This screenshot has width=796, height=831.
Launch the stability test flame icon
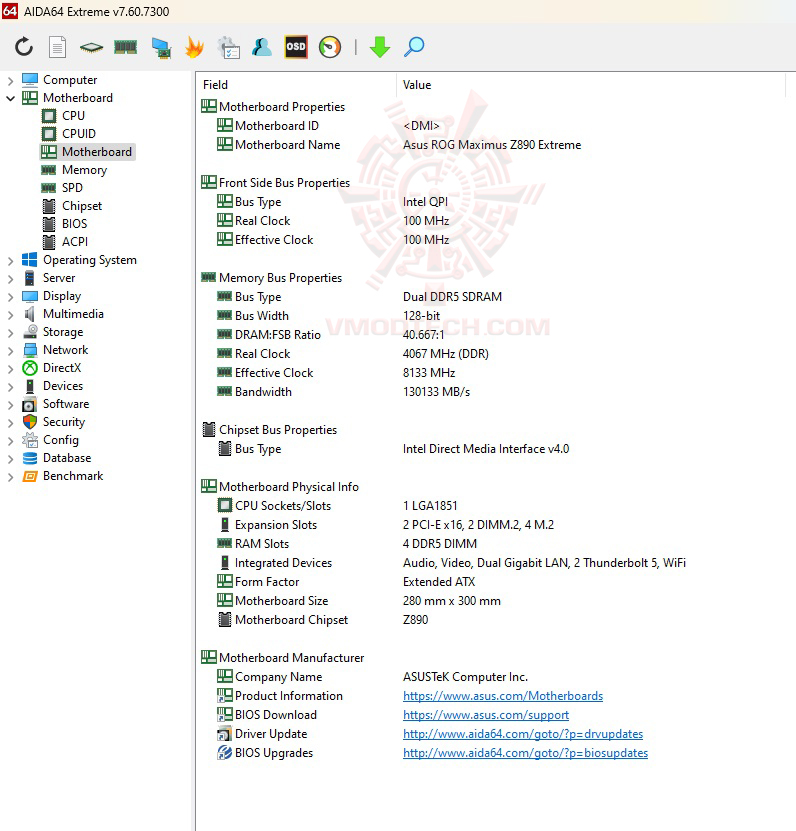[194, 47]
